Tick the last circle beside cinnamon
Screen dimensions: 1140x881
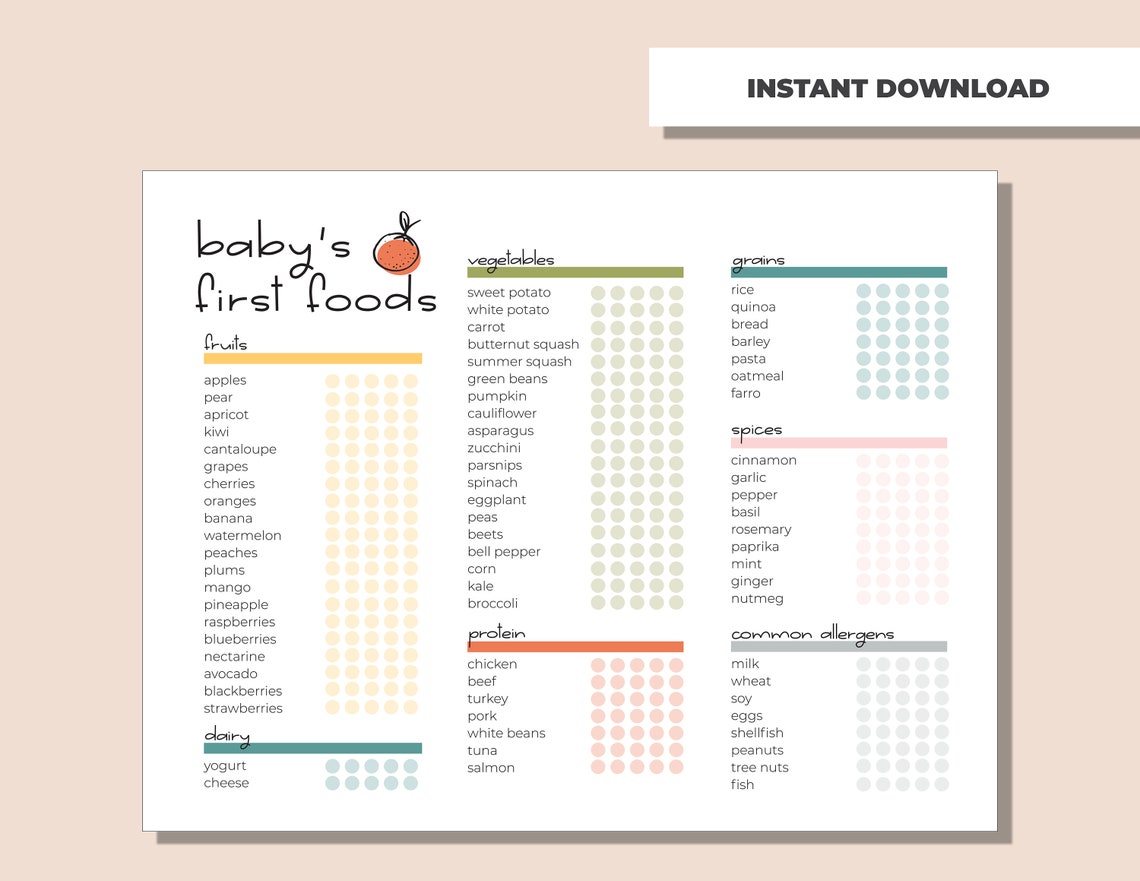pos(942,461)
